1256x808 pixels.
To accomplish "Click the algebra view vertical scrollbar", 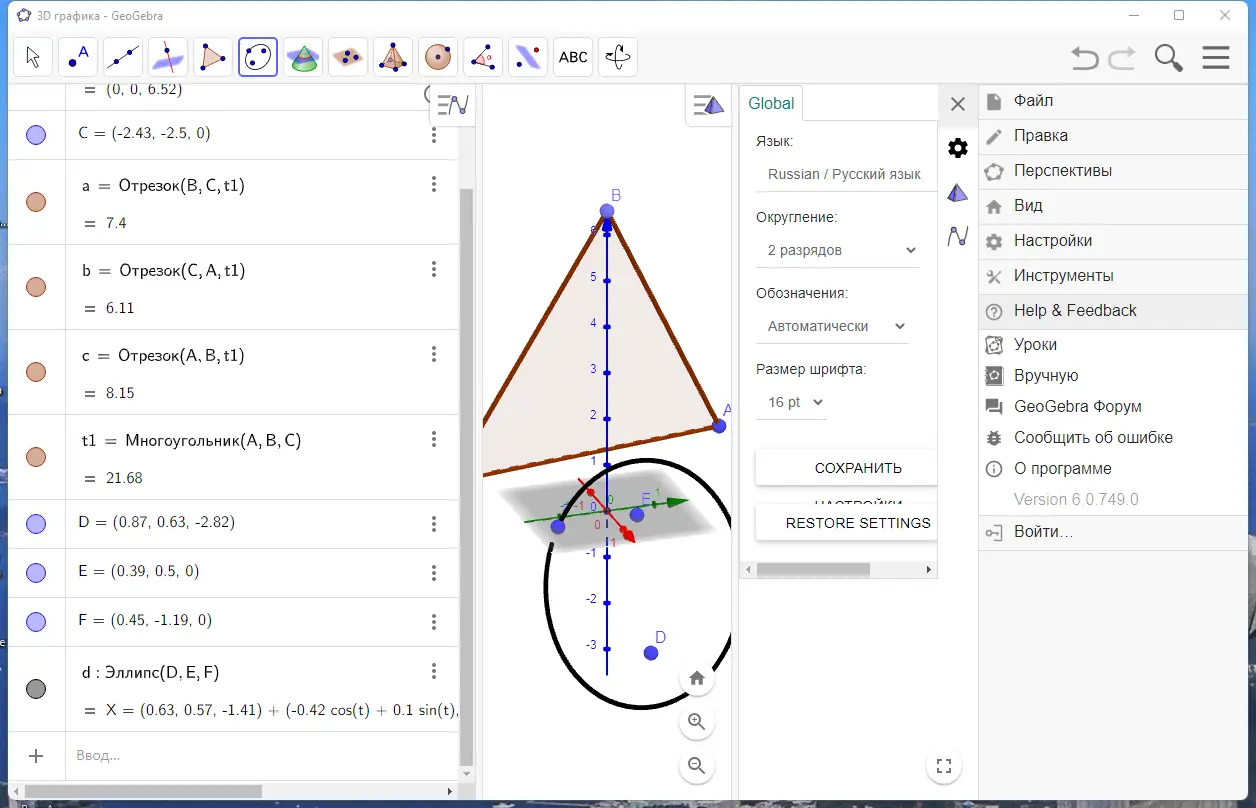I will pyautogui.click(x=466, y=477).
